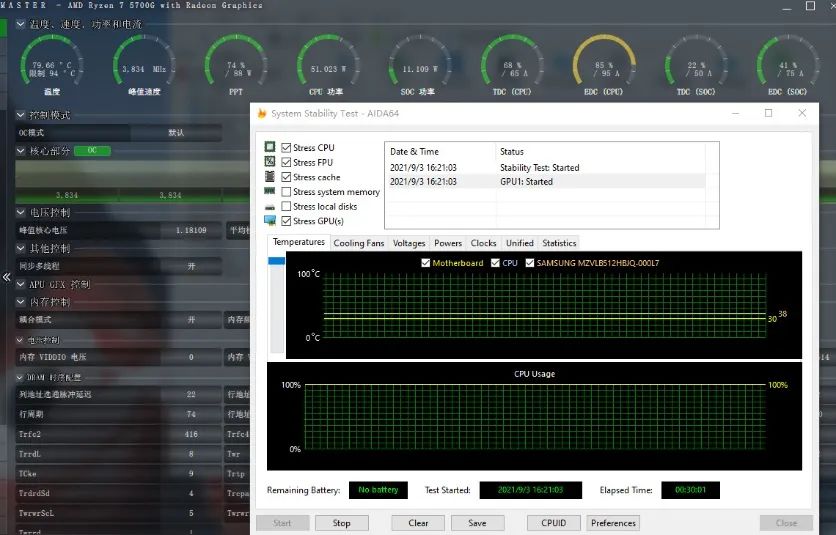Click the greyed Start button
This screenshot has width=836, height=535.
click(282, 523)
